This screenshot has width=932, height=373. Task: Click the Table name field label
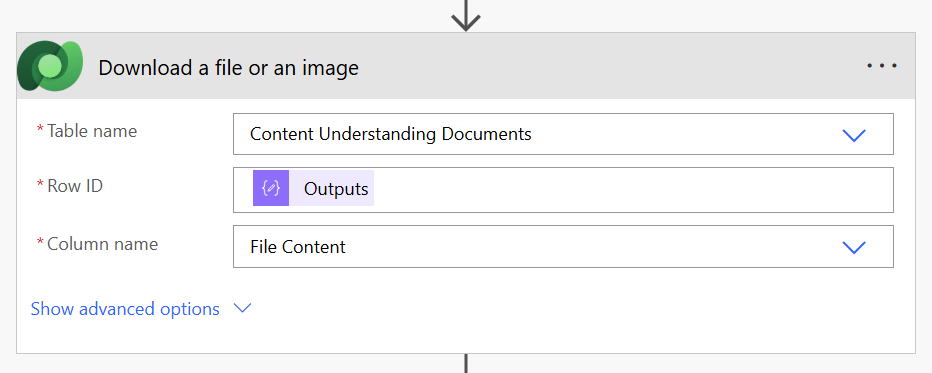click(x=92, y=131)
